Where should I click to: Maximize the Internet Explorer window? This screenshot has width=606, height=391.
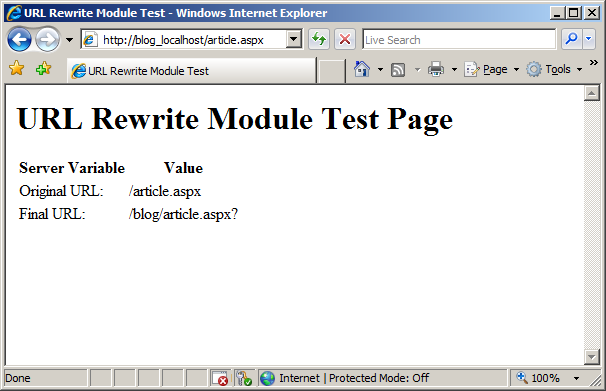(574, 13)
